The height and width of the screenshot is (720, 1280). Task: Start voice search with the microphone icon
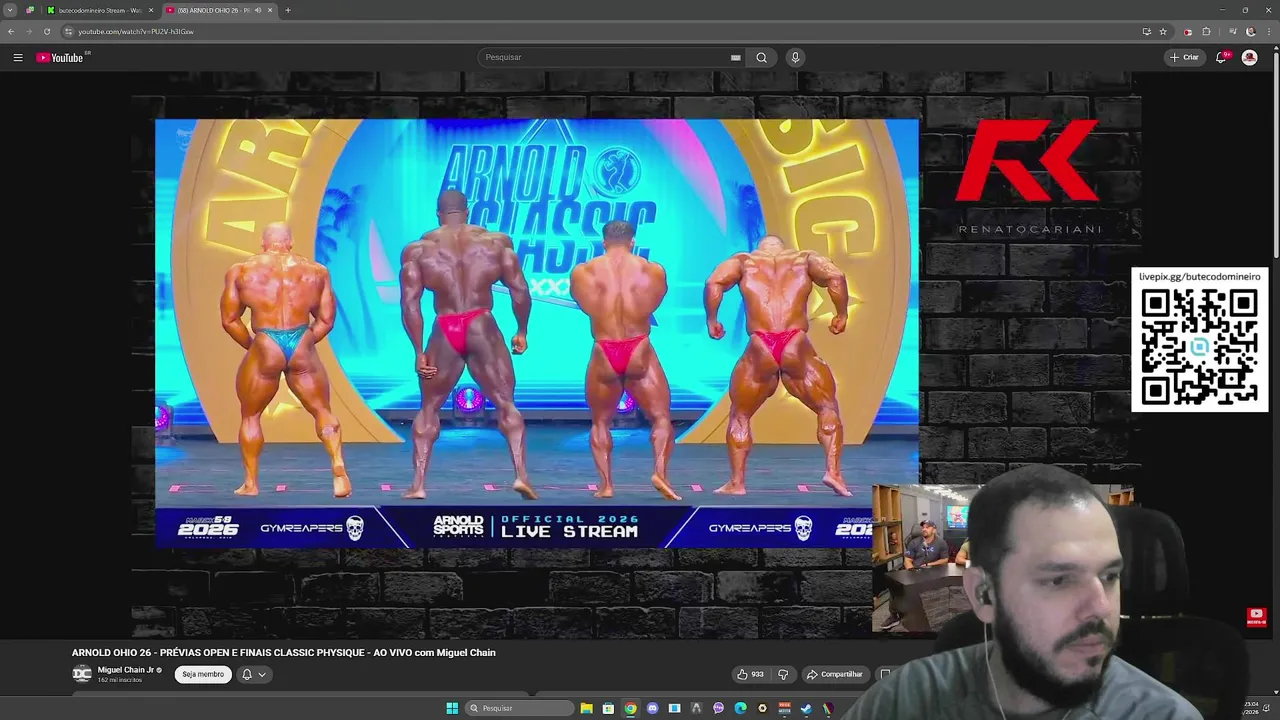pyautogui.click(x=795, y=58)
